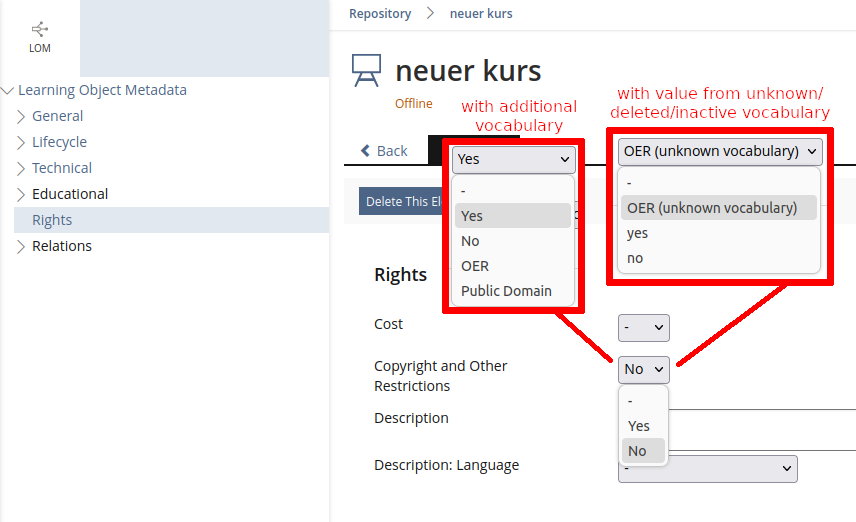Open the Cost dropdown

[x=643, y=327]
